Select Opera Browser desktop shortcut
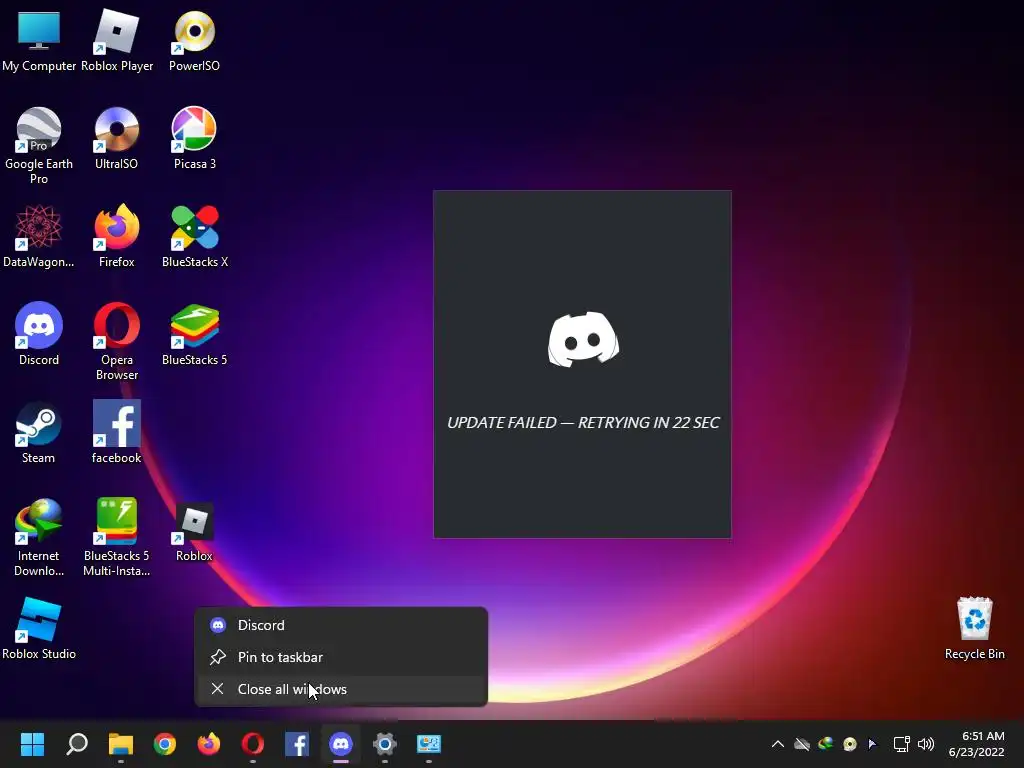The height and width of the screenshot is (768, 1024). 117,342
